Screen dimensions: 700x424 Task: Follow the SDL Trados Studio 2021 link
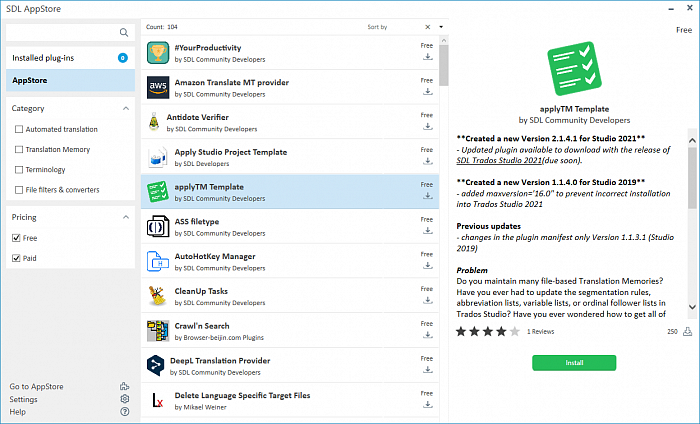point(499,161)
